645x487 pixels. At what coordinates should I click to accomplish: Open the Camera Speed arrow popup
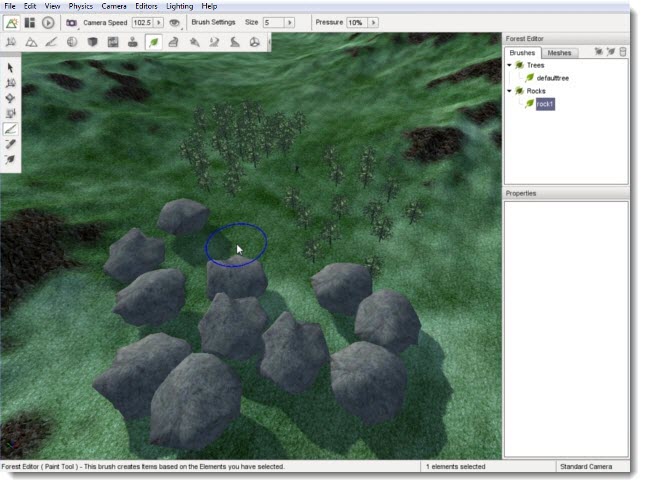coord(159,23)
